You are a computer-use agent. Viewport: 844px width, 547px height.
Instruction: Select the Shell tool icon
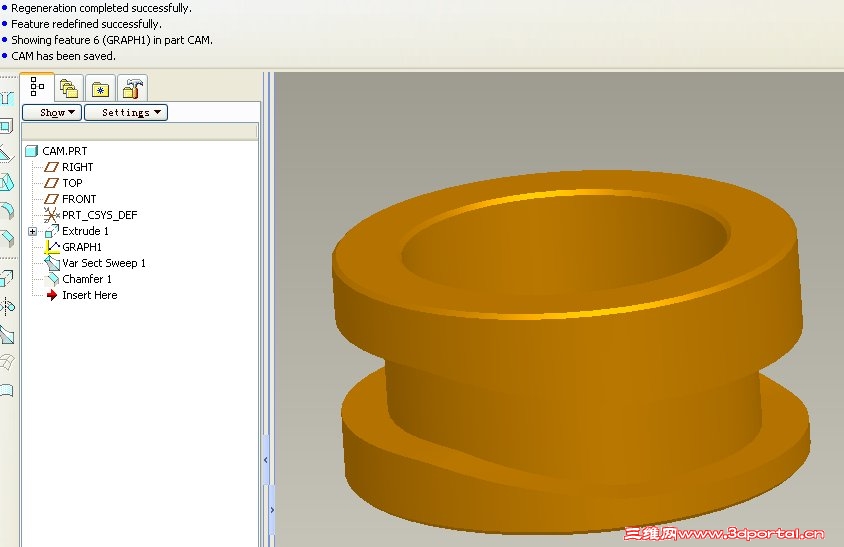pos(6,126)
